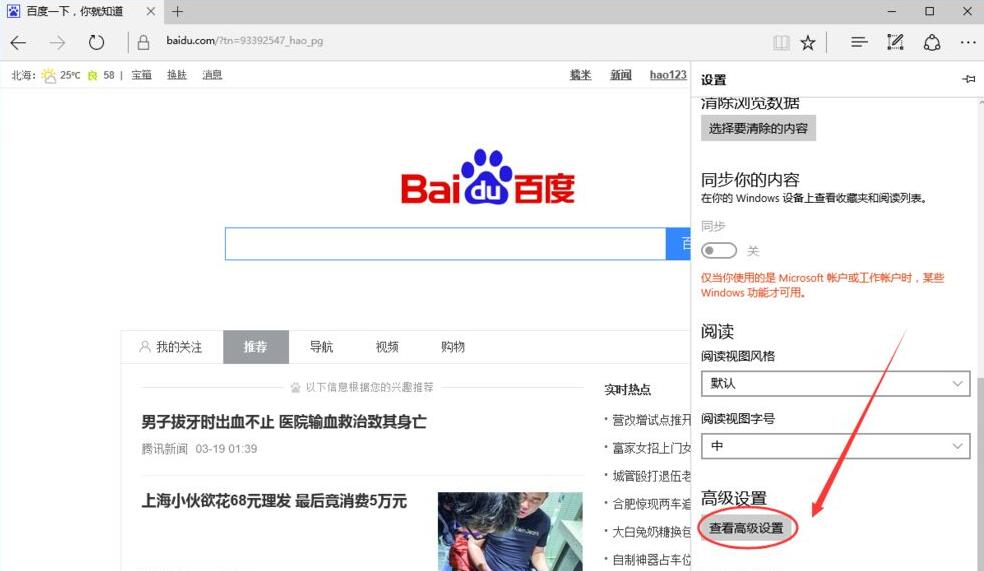Click hot topic 城管殴打退伍老兵
The image size is (984, 571).
(x=651, y=476)
